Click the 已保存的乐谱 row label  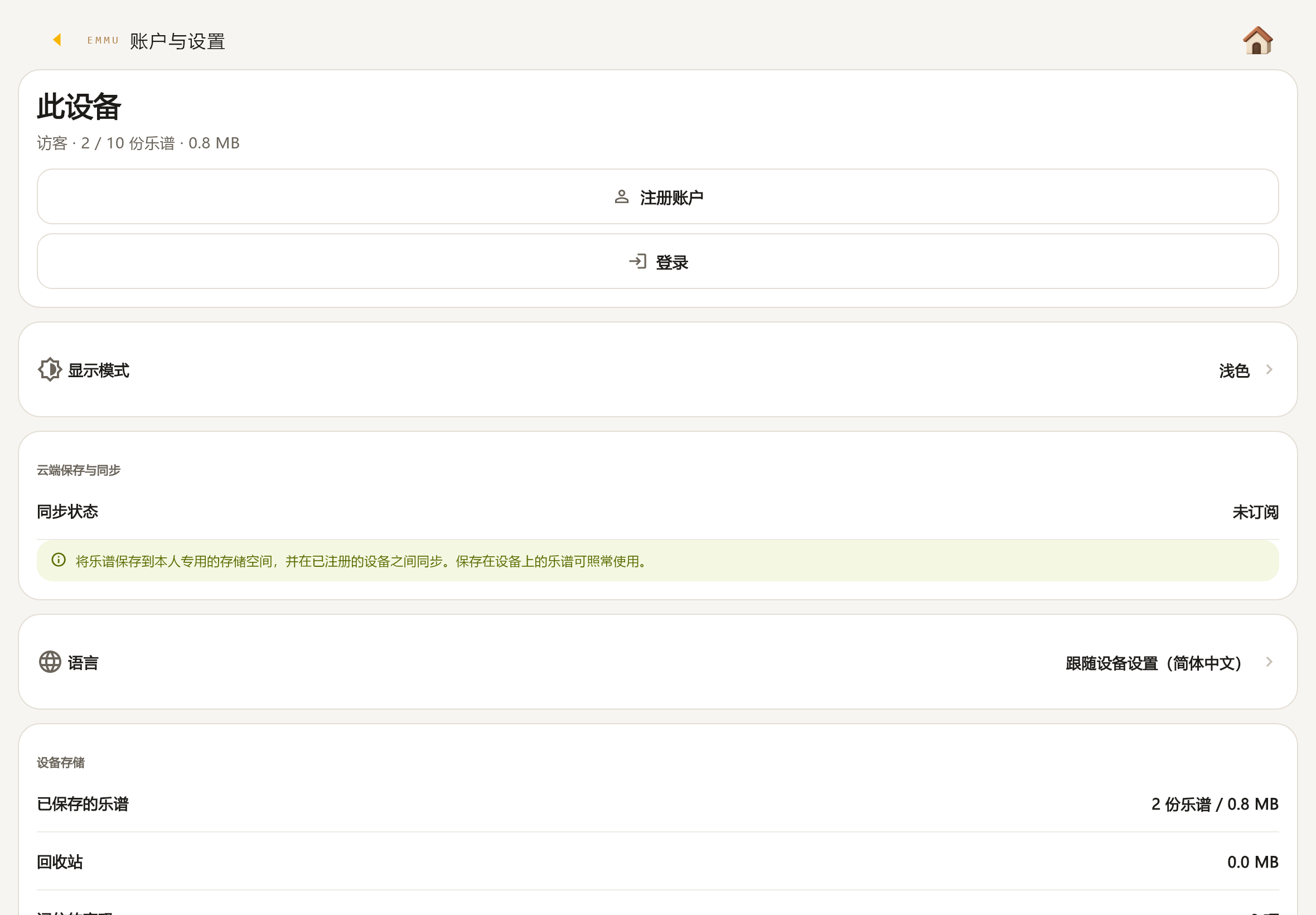point(83,804)
